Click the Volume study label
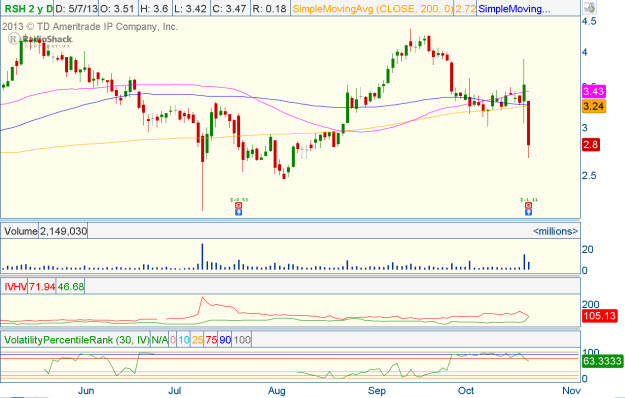 tap(20, 231)
